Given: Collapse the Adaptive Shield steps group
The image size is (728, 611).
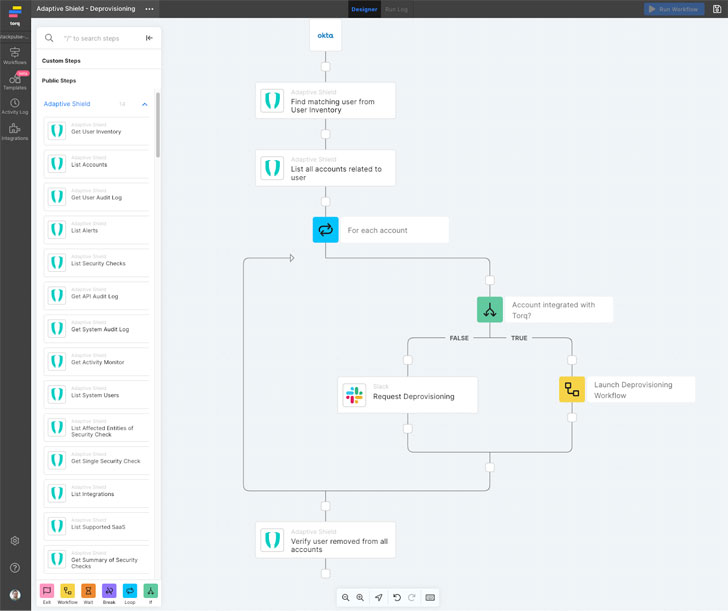Looking at the screenshot, I should (x=145, y=104).
